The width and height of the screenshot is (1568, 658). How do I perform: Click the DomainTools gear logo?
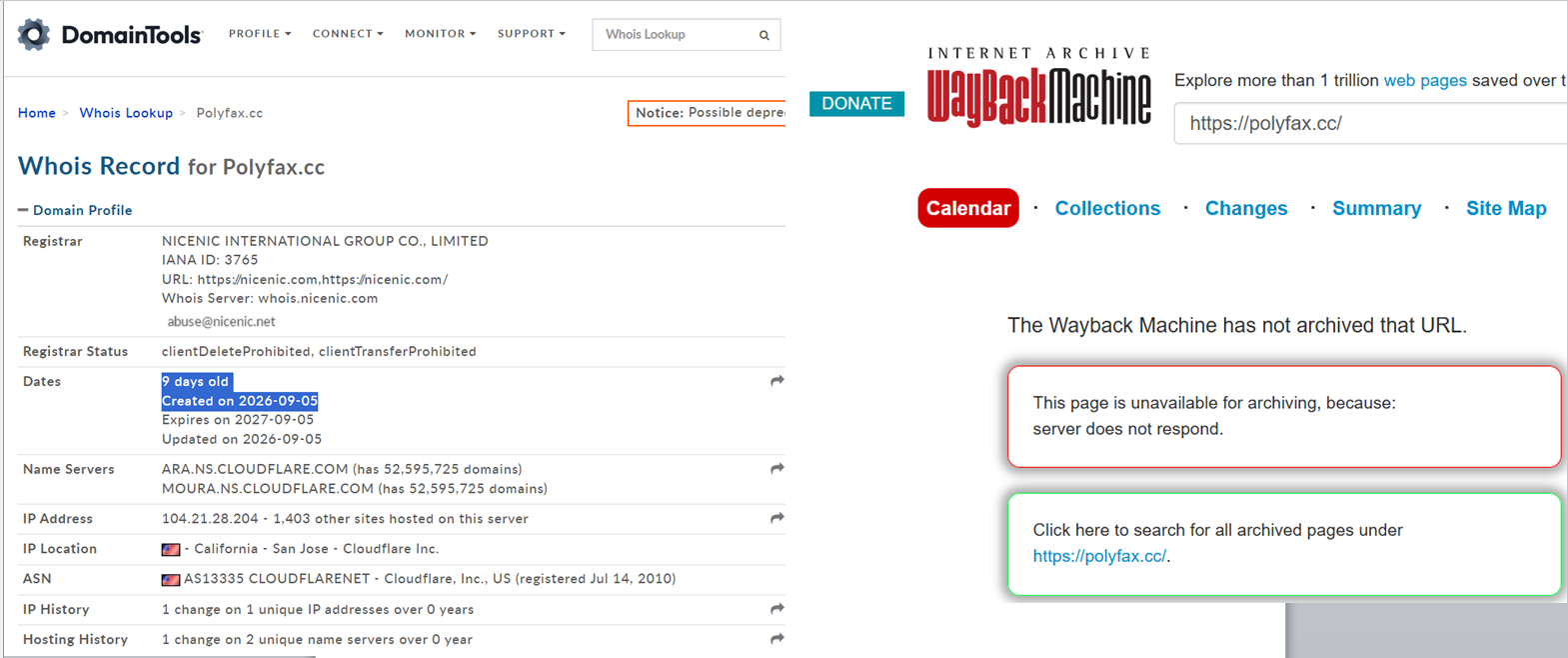34,34
